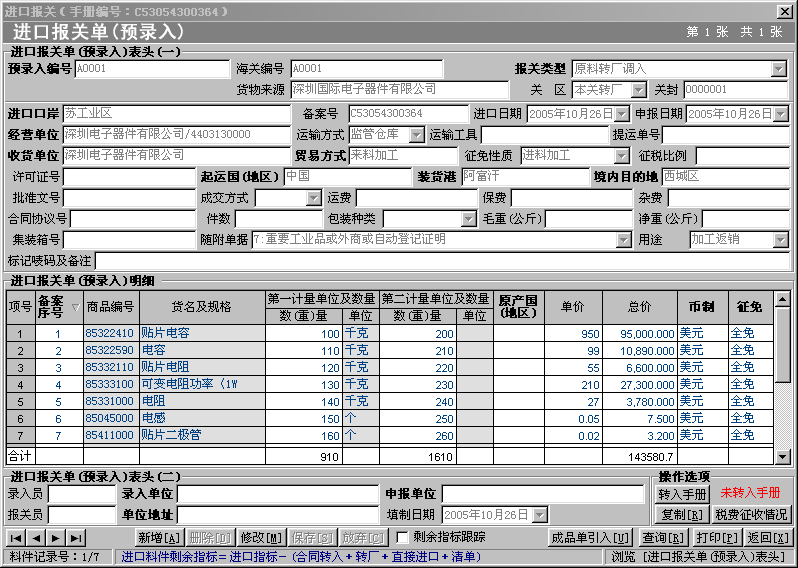This screenshot has height=568, width=798.
Task: Go to the previous record
Action: [36, 538]
